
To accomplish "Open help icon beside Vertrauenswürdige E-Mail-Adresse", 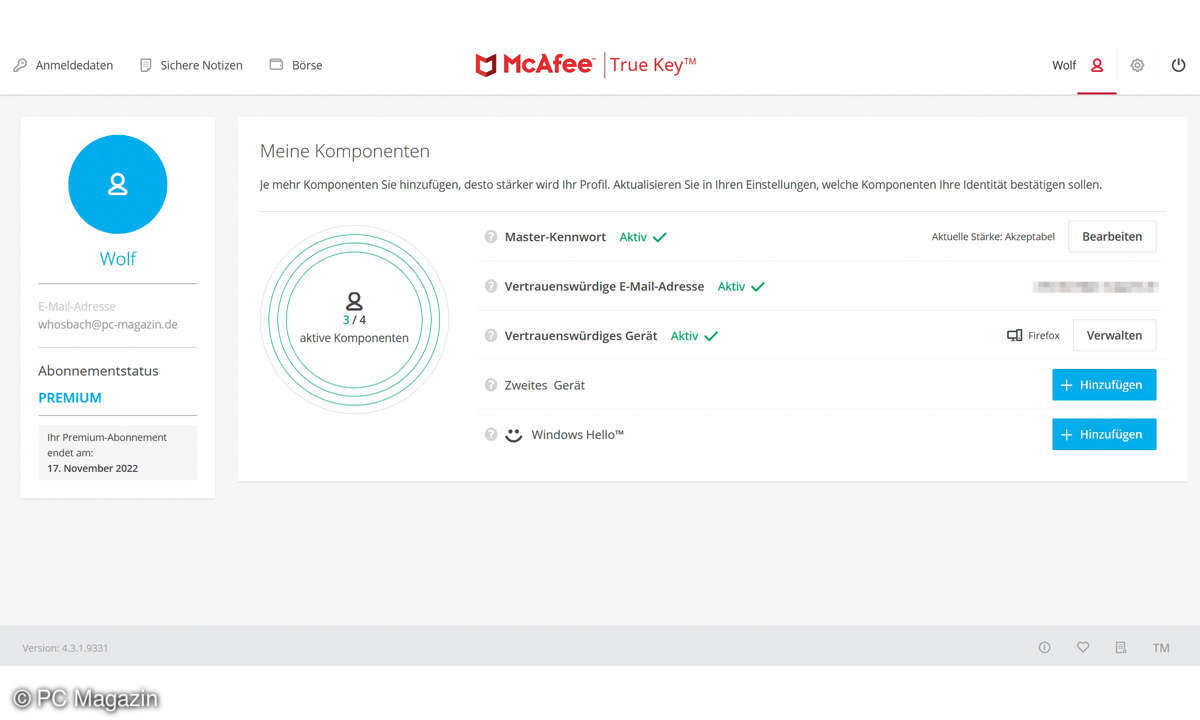I will pos(491,286).
